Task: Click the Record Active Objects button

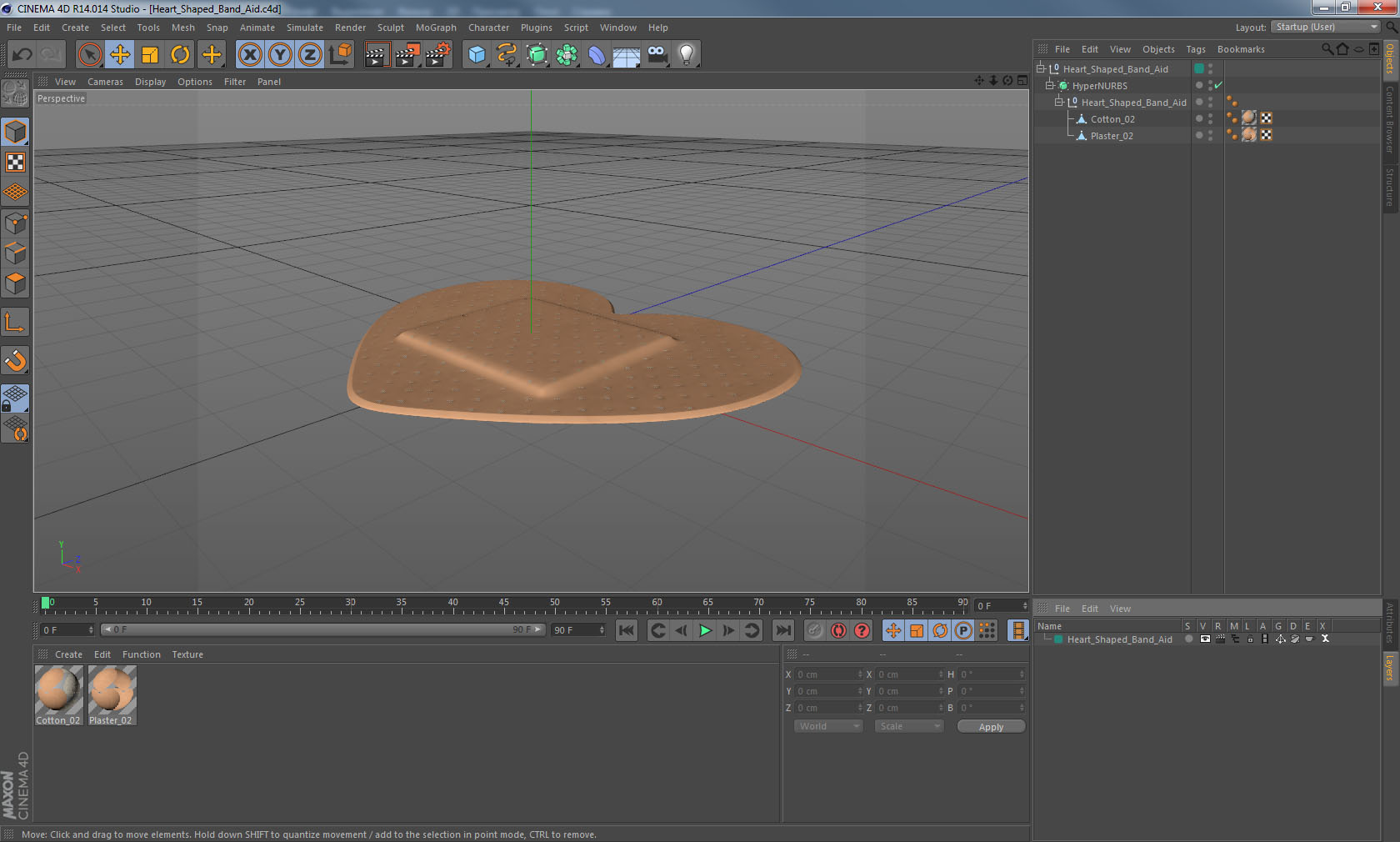Action: tap(815, 630)
